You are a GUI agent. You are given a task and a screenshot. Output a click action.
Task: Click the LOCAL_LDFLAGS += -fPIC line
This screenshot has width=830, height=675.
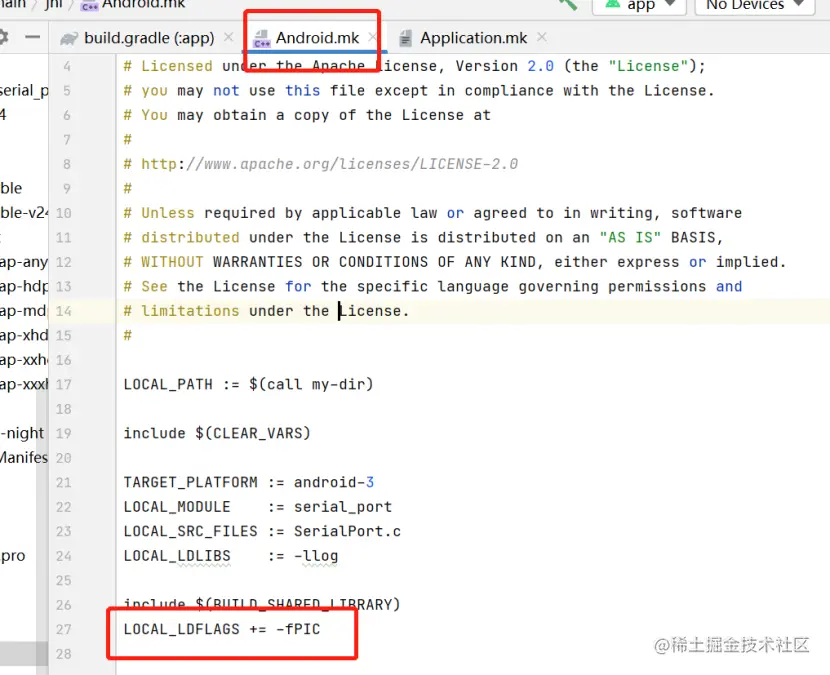[x=222, y=629]
